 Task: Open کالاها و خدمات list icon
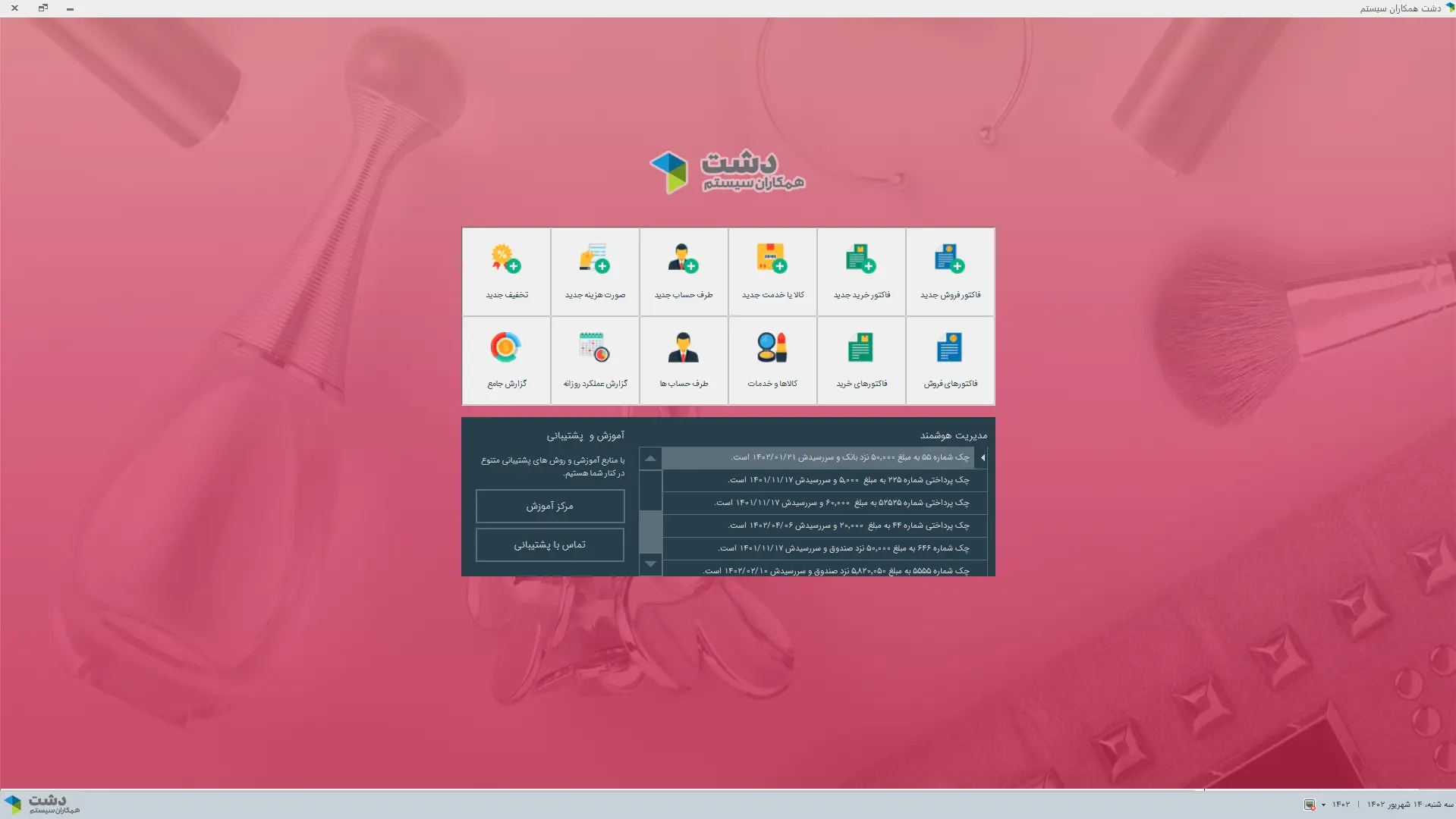[x=772, y=360]
